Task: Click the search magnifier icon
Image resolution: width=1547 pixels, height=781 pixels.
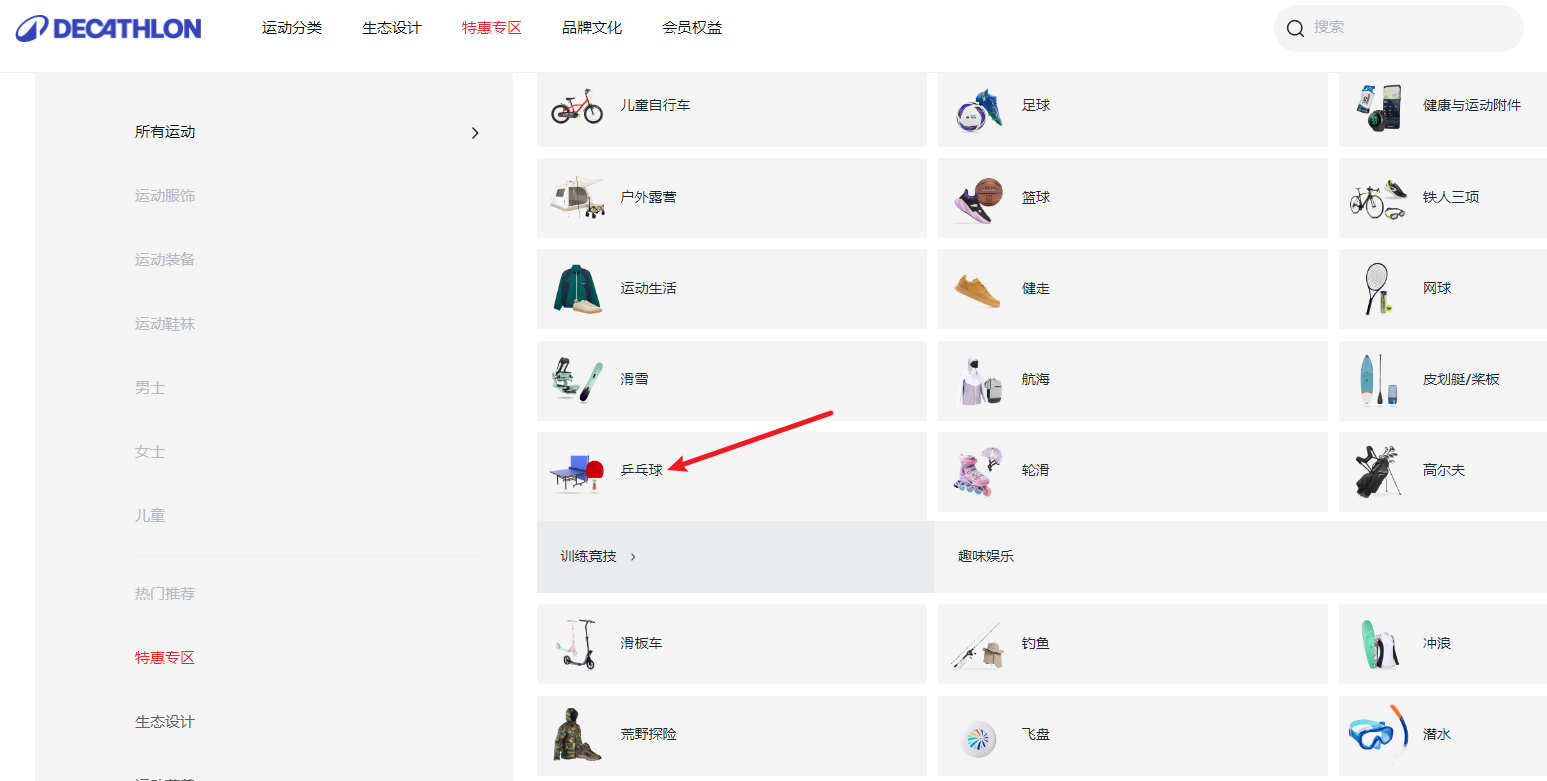Action: [x=1295, y=28]
